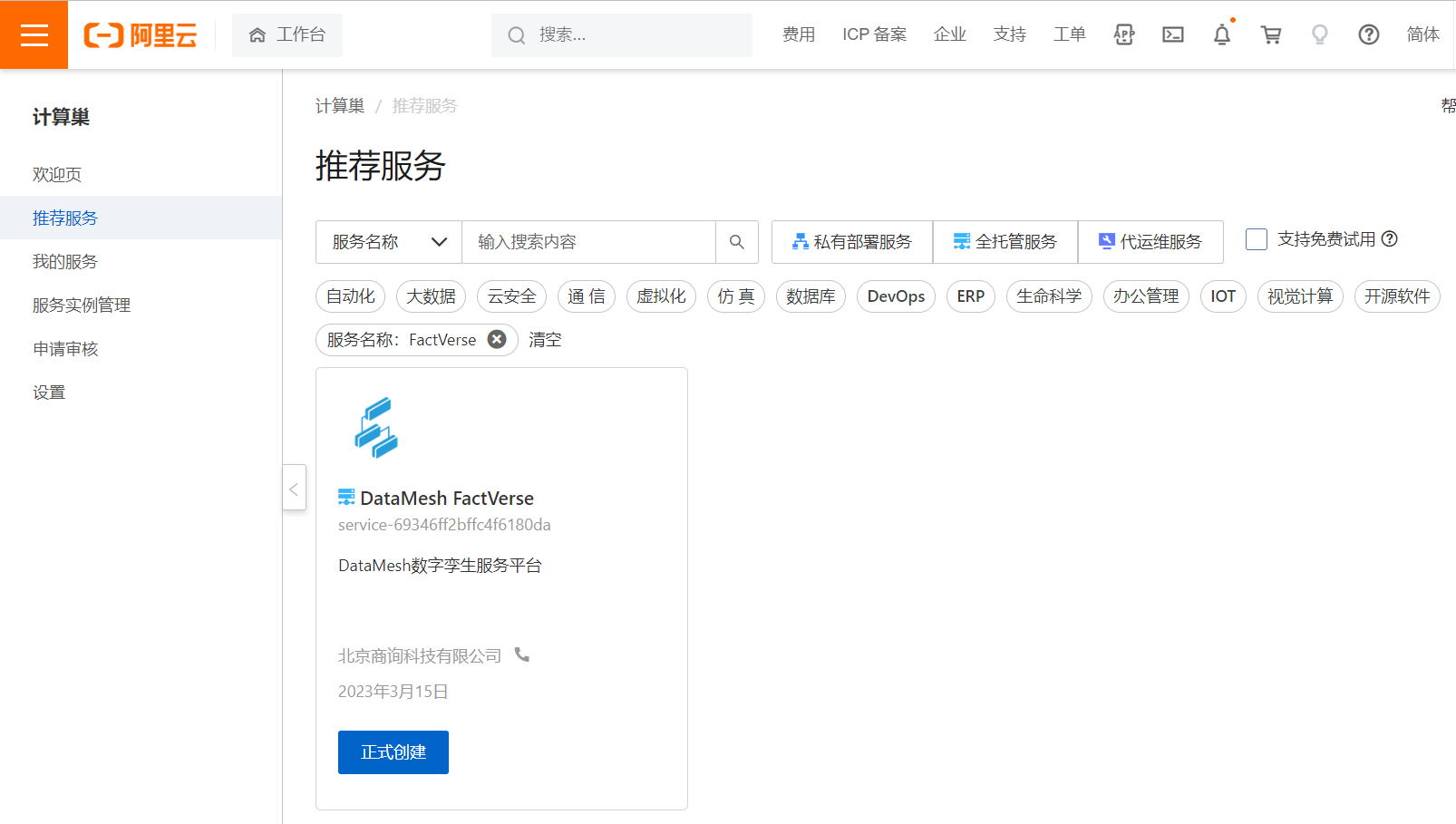Click 计算巢 breadcrumb link
The image size is (1456, 824).
tap(340, 106)
